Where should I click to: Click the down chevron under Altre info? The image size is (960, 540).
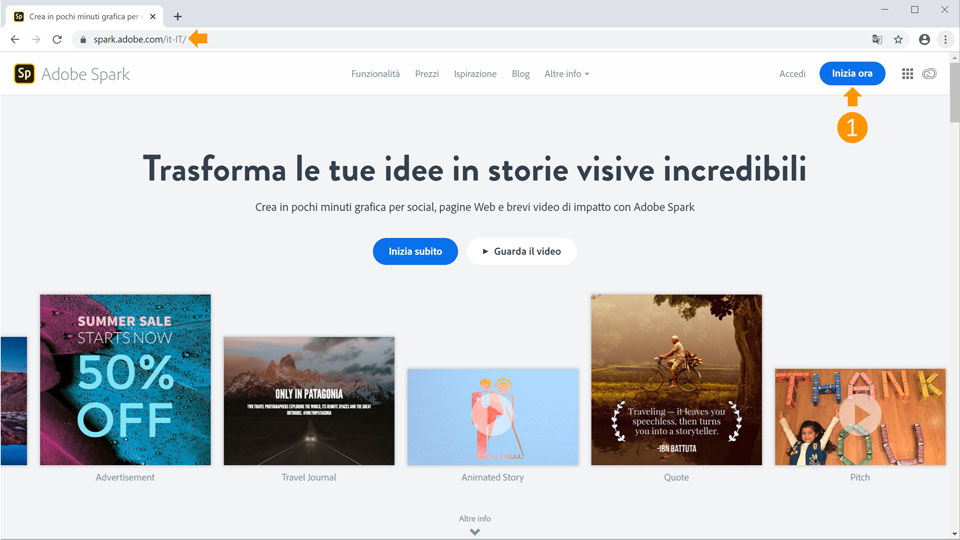tap(474, 532)
